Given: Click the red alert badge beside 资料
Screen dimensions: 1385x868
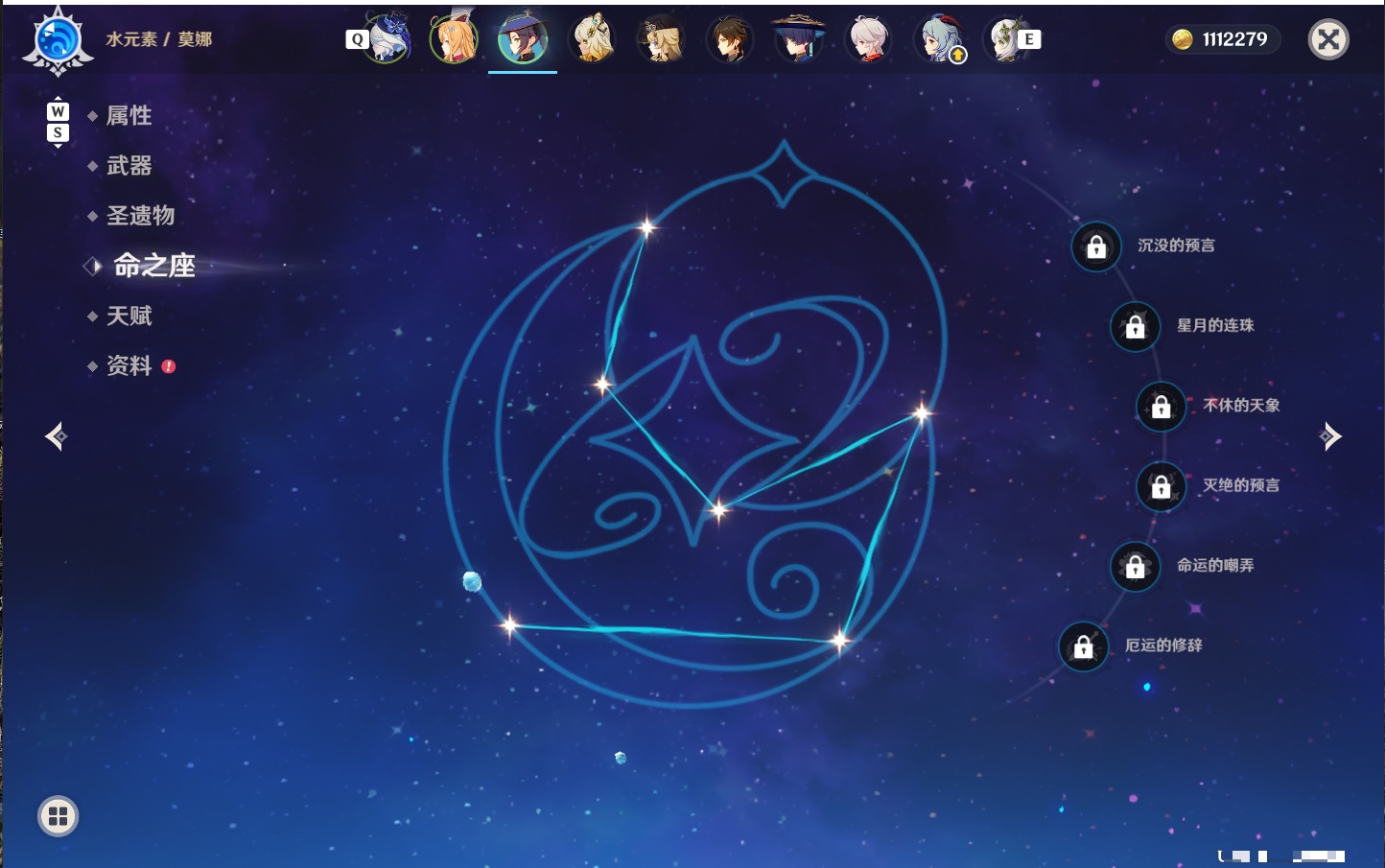Looking at the screenshot, I should tap(169, 366).
